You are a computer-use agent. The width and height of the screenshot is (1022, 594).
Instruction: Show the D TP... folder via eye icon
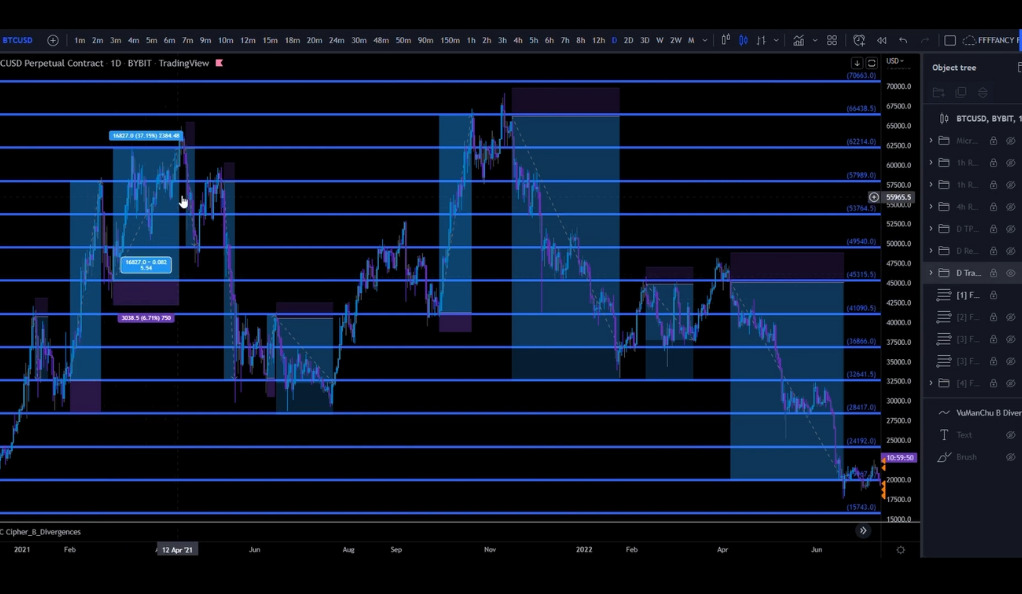[x=1010, y=229]
